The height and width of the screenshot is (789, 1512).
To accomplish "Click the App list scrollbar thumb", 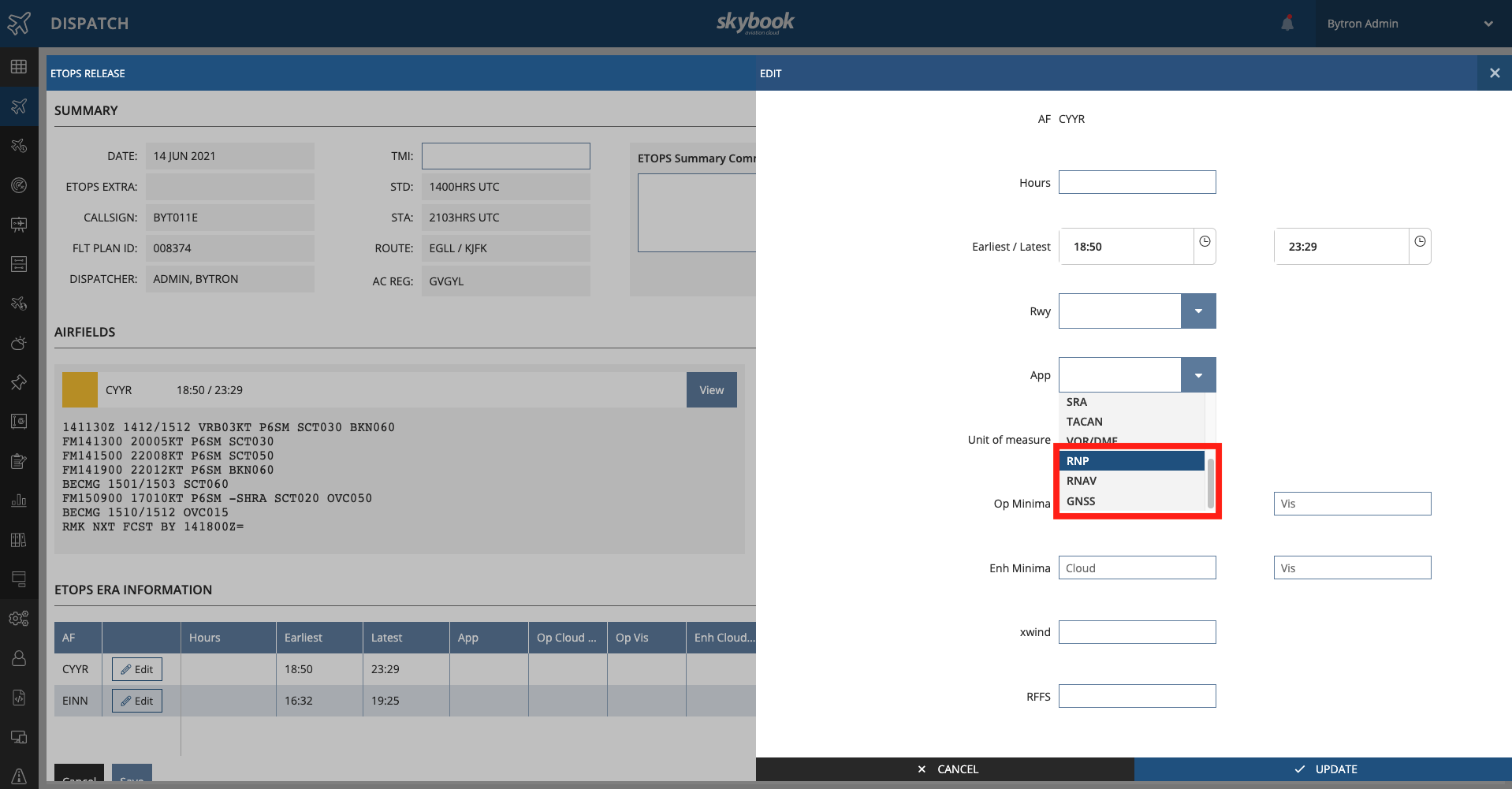I will pyautogui.click(x=1210, y=483).
